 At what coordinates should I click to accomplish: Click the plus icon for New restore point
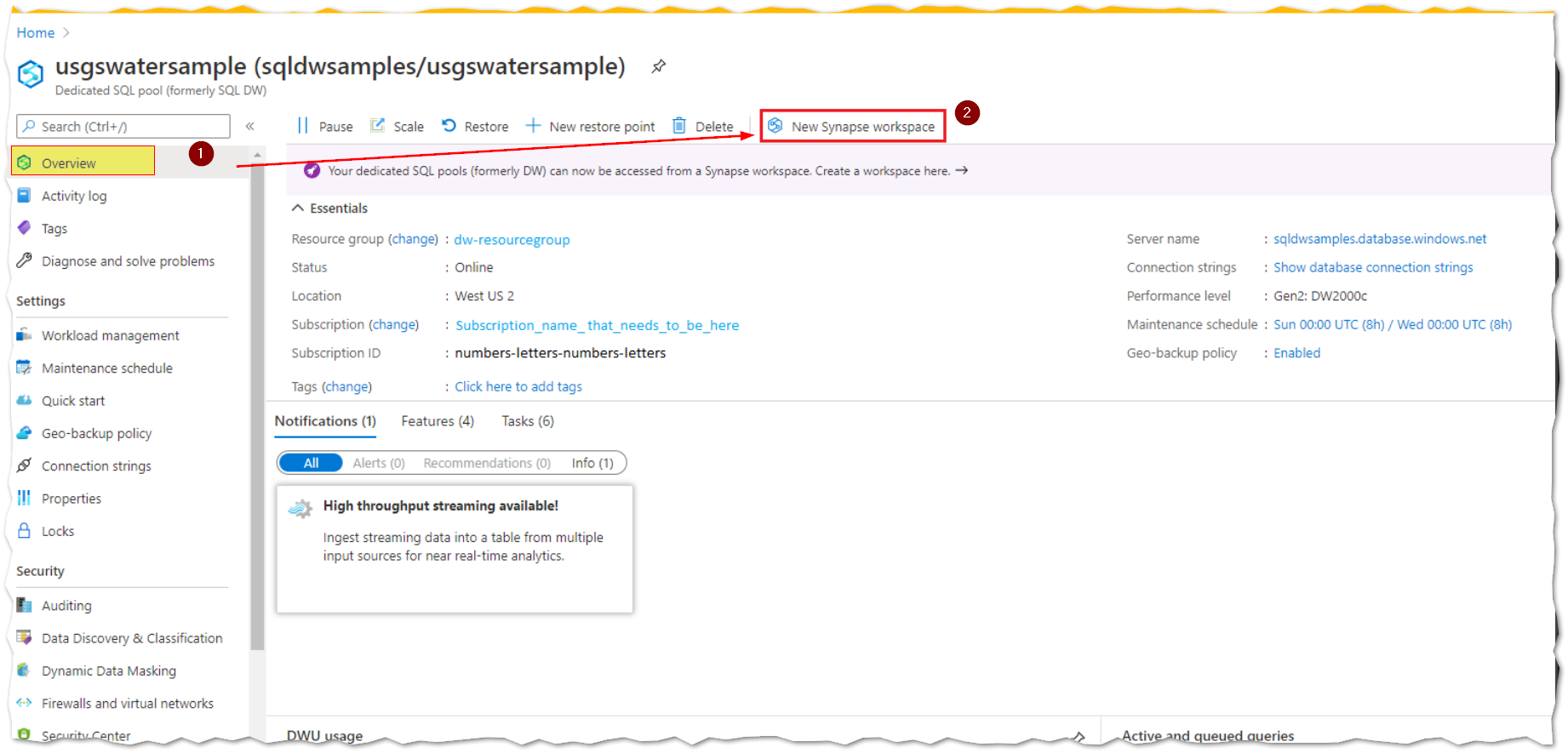[x=533, y=126]
